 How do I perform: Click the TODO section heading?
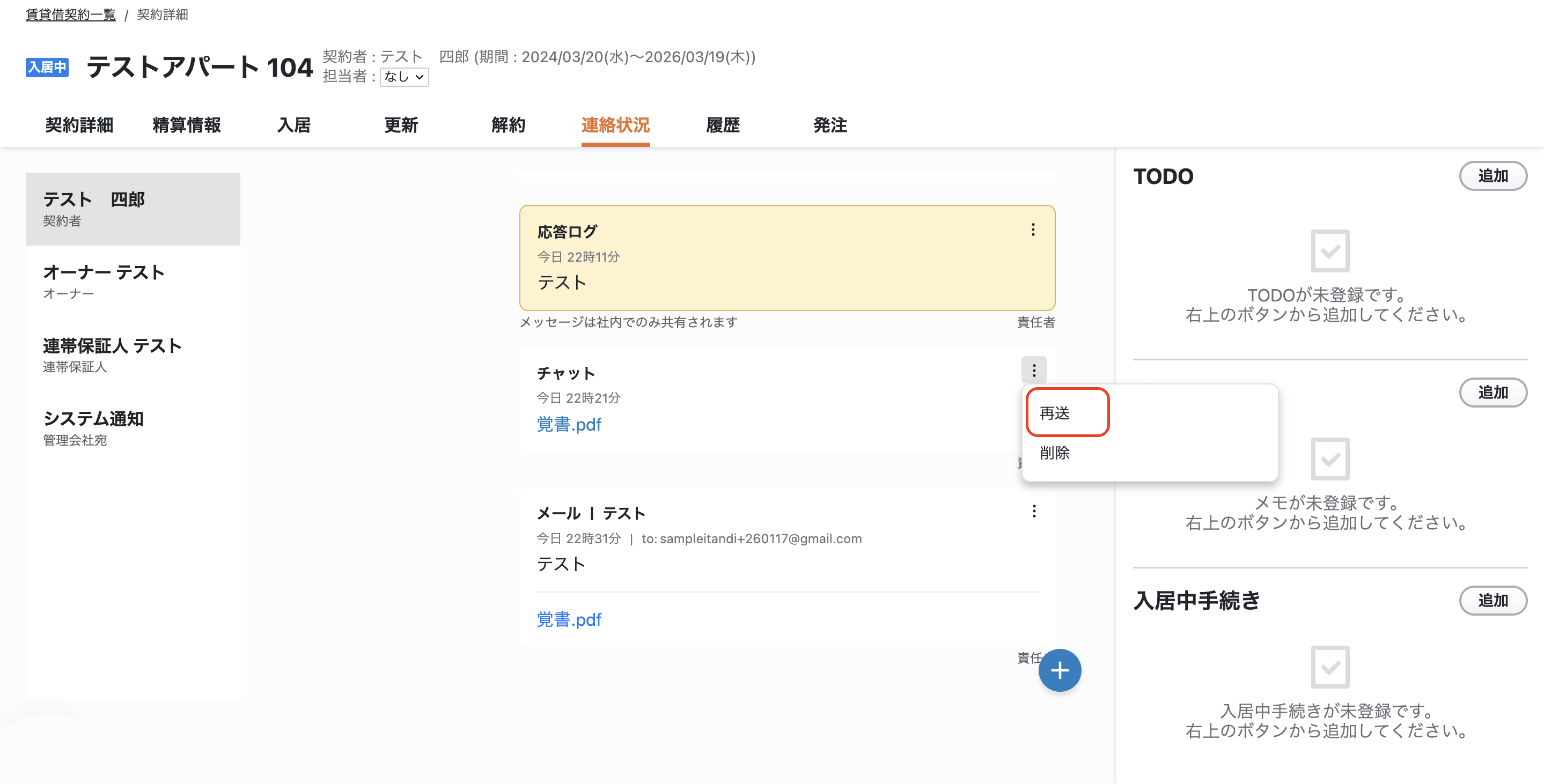click(x=1164, y=176)
